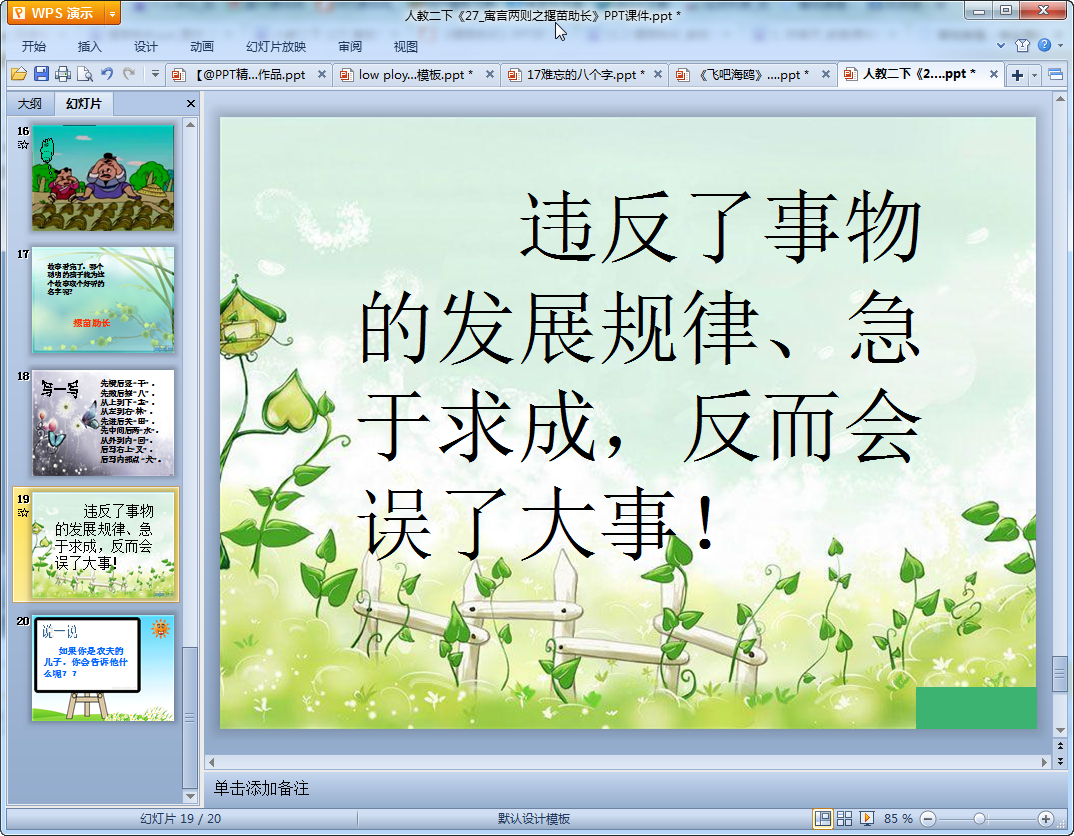
Task: Click the 85 % zoom level
Action: click(x=898, y=818)
